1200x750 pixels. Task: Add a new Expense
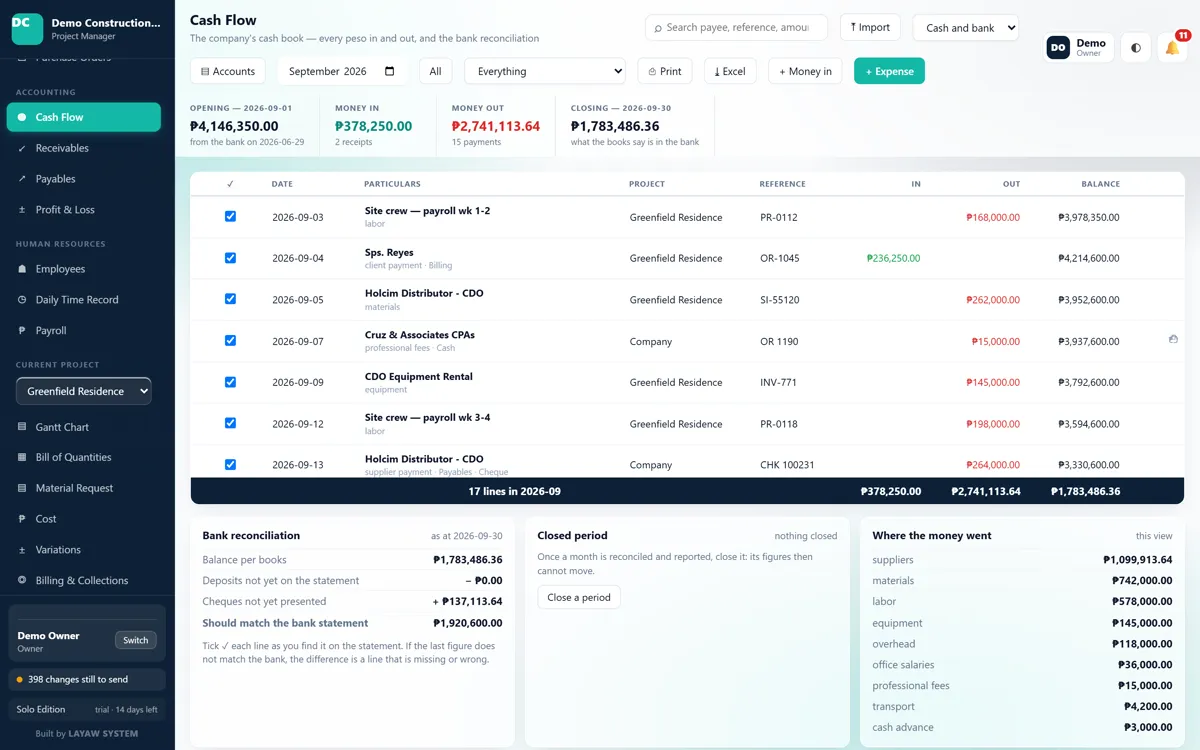(889, 71)
